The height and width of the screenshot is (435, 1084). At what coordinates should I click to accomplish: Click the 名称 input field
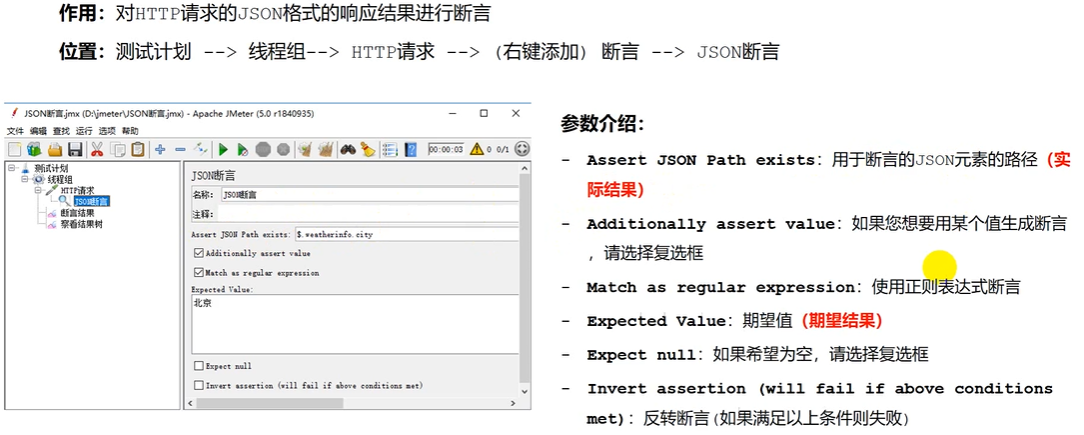click(369, 195)
